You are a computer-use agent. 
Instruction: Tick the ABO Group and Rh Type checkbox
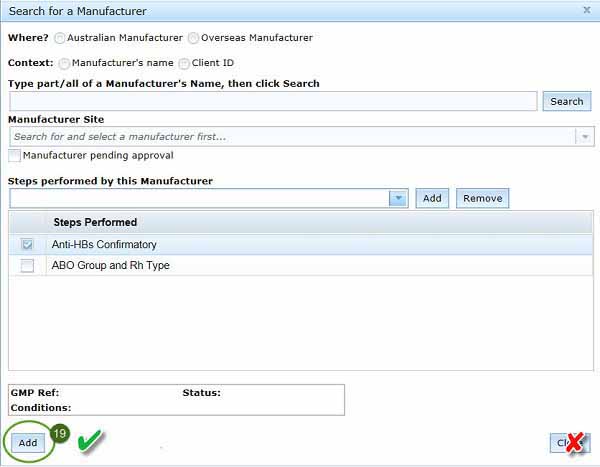(x=27, y=266)
